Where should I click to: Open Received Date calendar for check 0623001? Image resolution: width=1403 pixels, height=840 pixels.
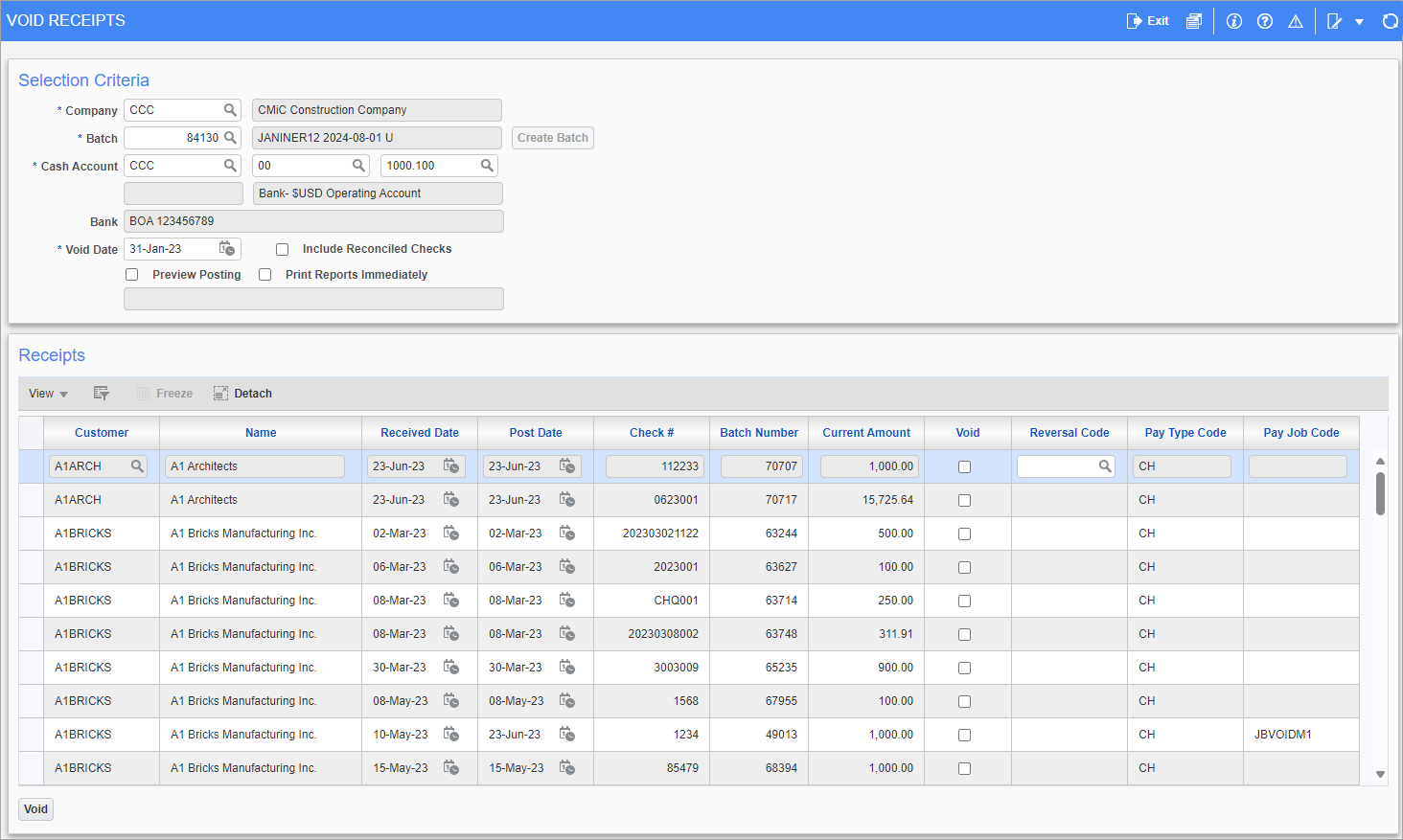[451, 500]
